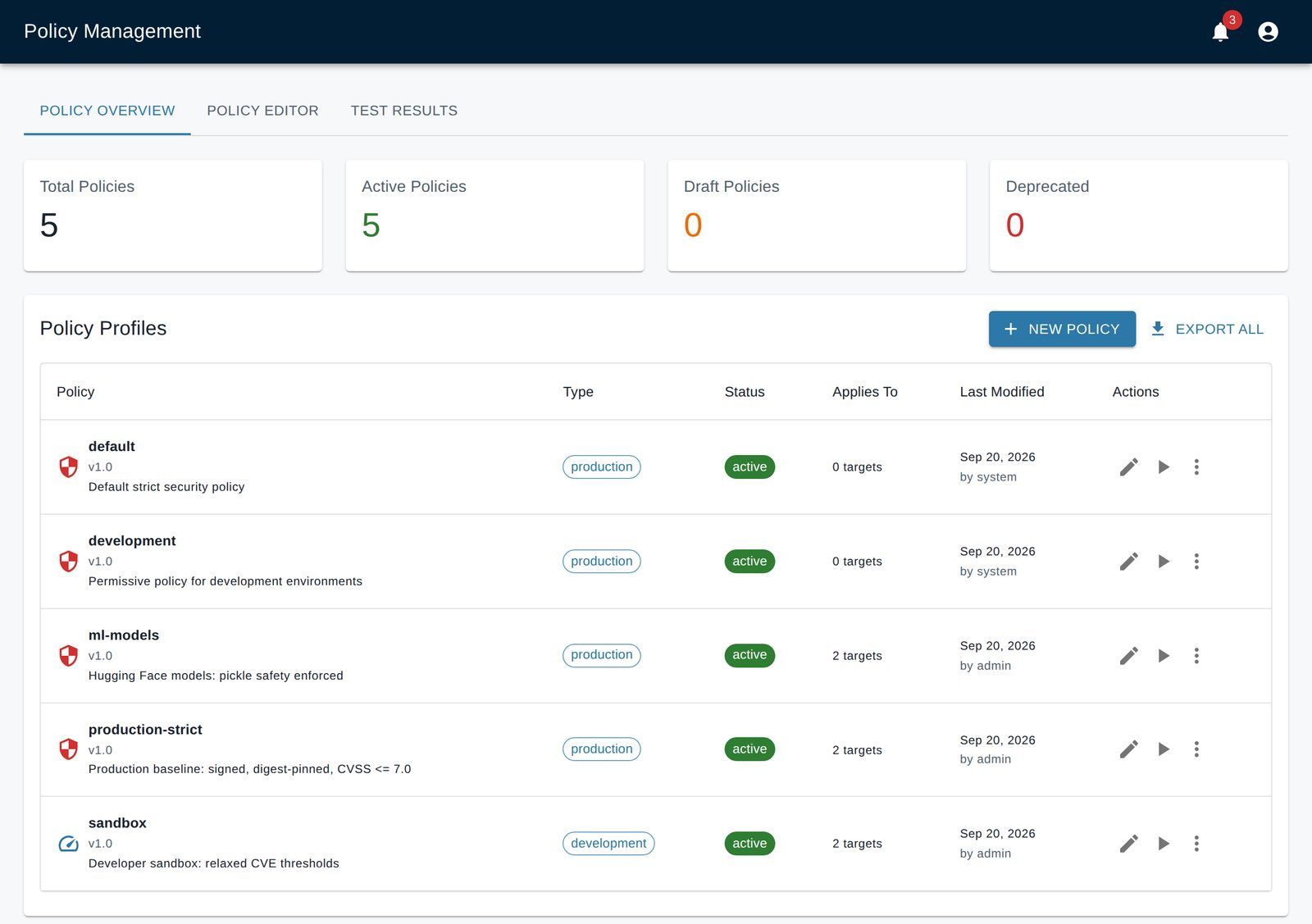Screen dimensions: 1312x924
Task: Edit the default policy
Action: [x=1129, y=467]
